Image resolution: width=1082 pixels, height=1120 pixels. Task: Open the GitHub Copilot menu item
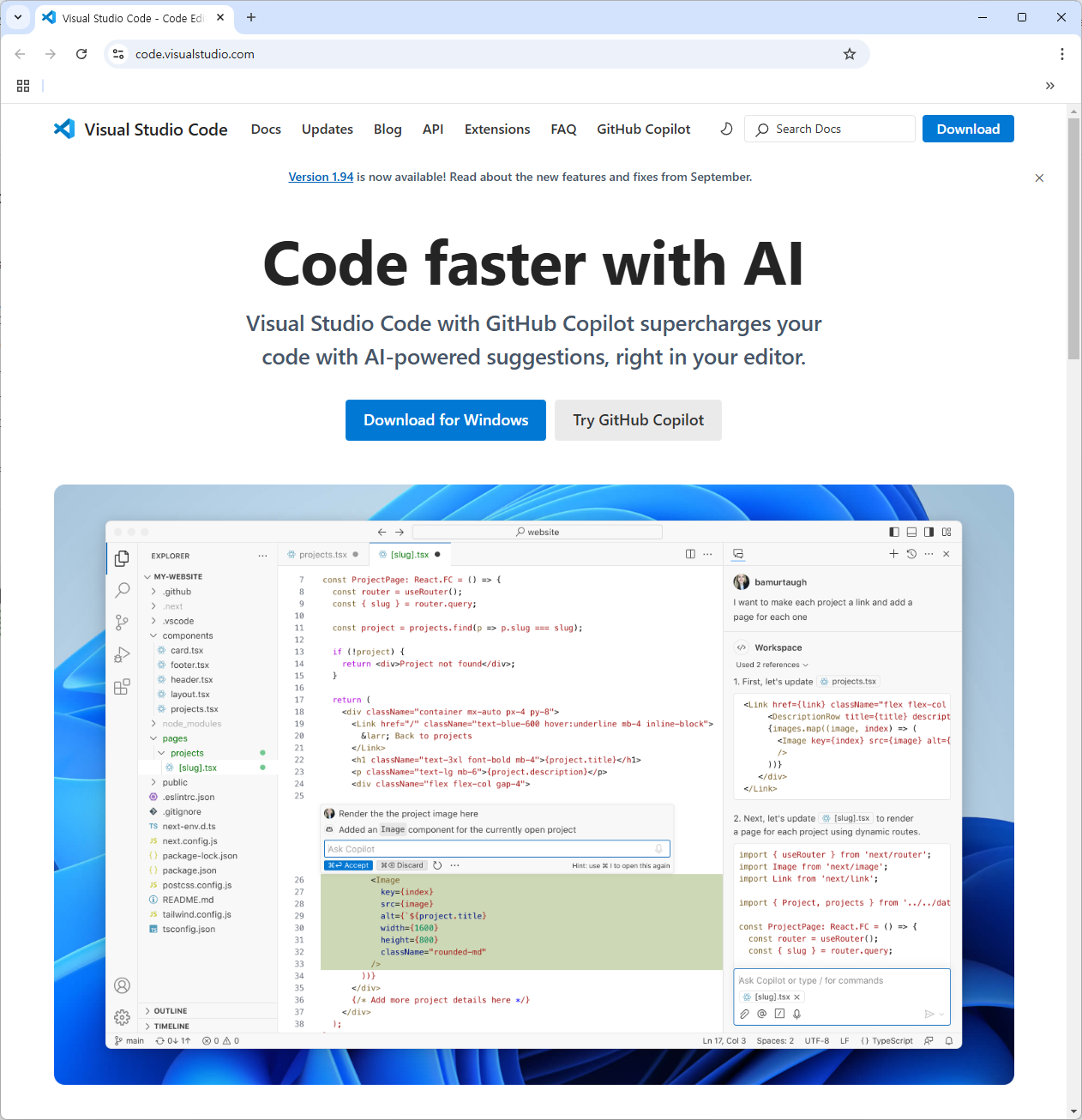644,129
